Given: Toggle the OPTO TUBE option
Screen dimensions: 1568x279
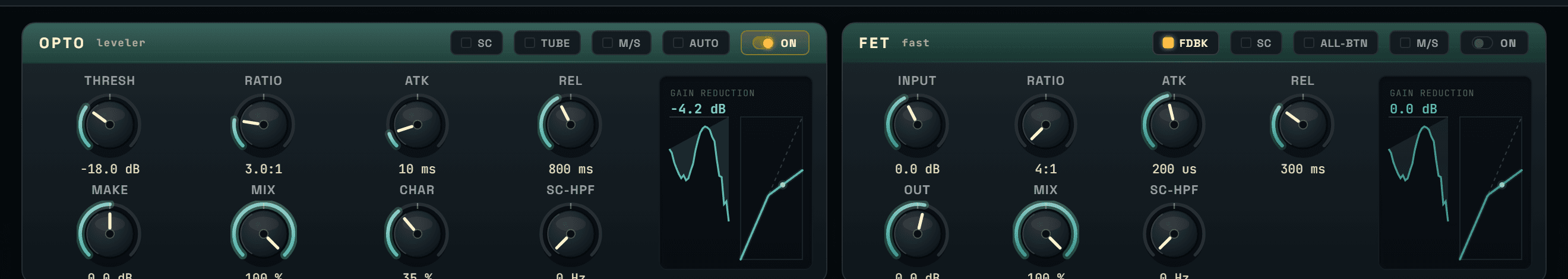Looking at the screenshot, I should [x=546, y=43].
